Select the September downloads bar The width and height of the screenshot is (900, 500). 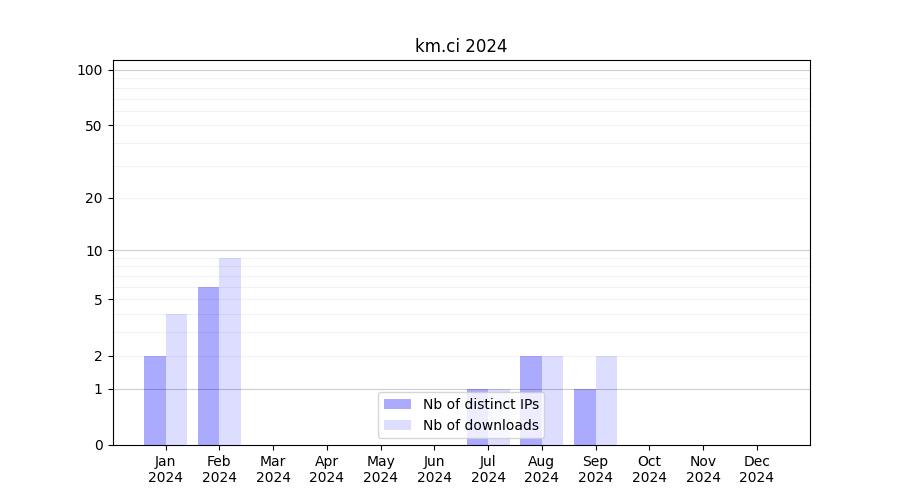click(x=606, y=400)
